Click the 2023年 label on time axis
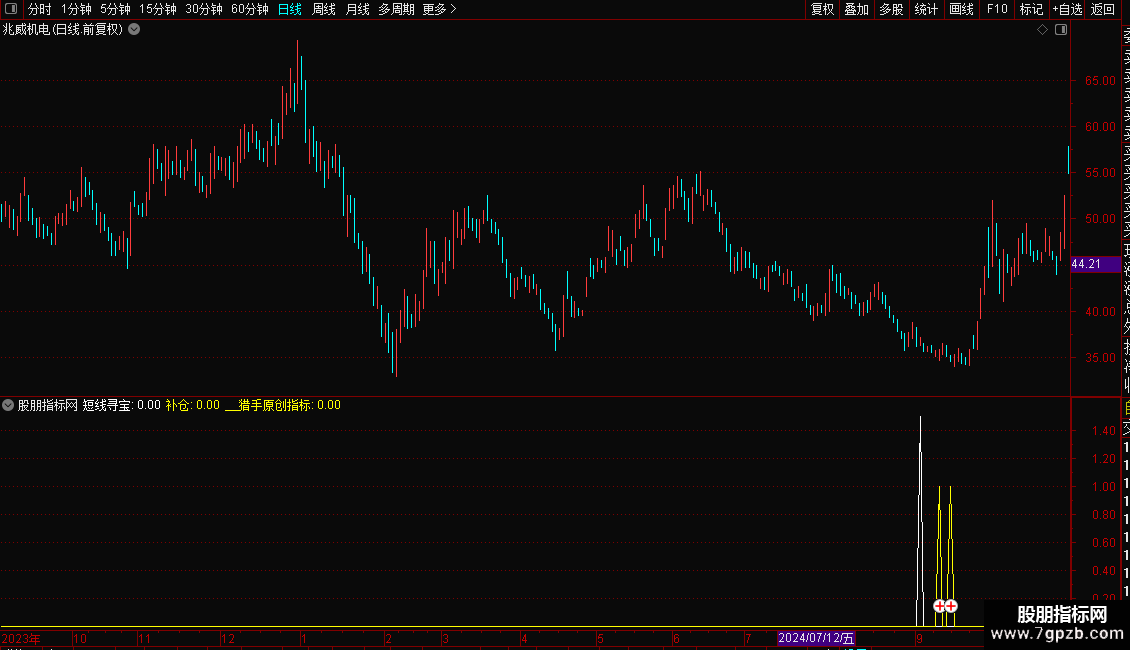This screenshot has width=1130, height=650. (x=21, y=638)
